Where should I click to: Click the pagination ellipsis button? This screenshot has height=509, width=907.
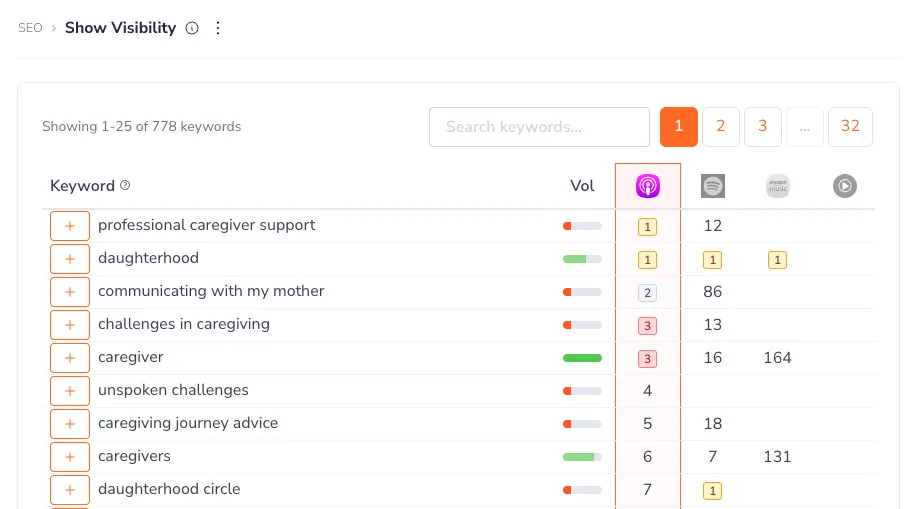point(805,127)
